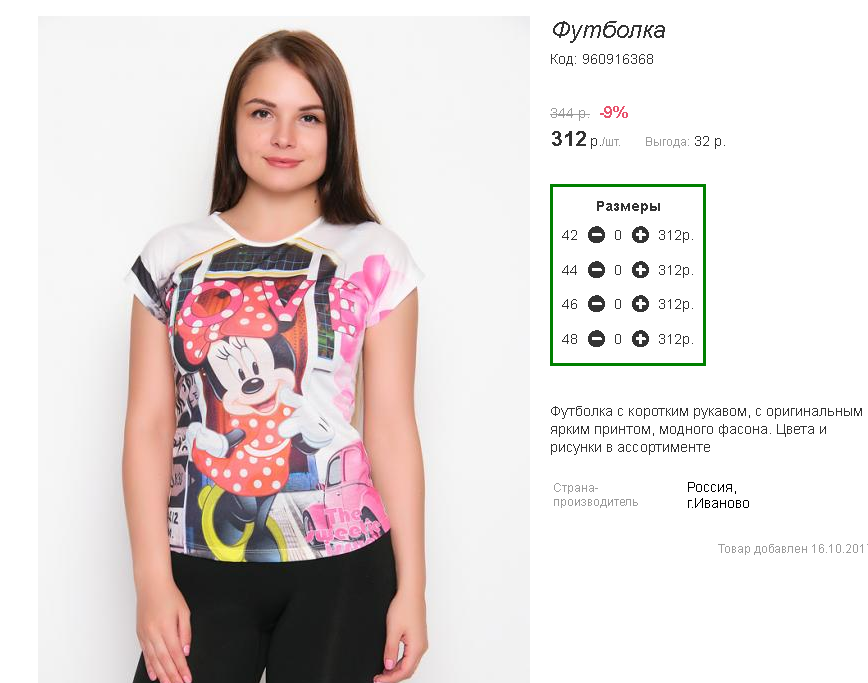The height and width of the screenshot is (683, 868).
Task: Click the Размеры heading
Action: tap(628, 206)
